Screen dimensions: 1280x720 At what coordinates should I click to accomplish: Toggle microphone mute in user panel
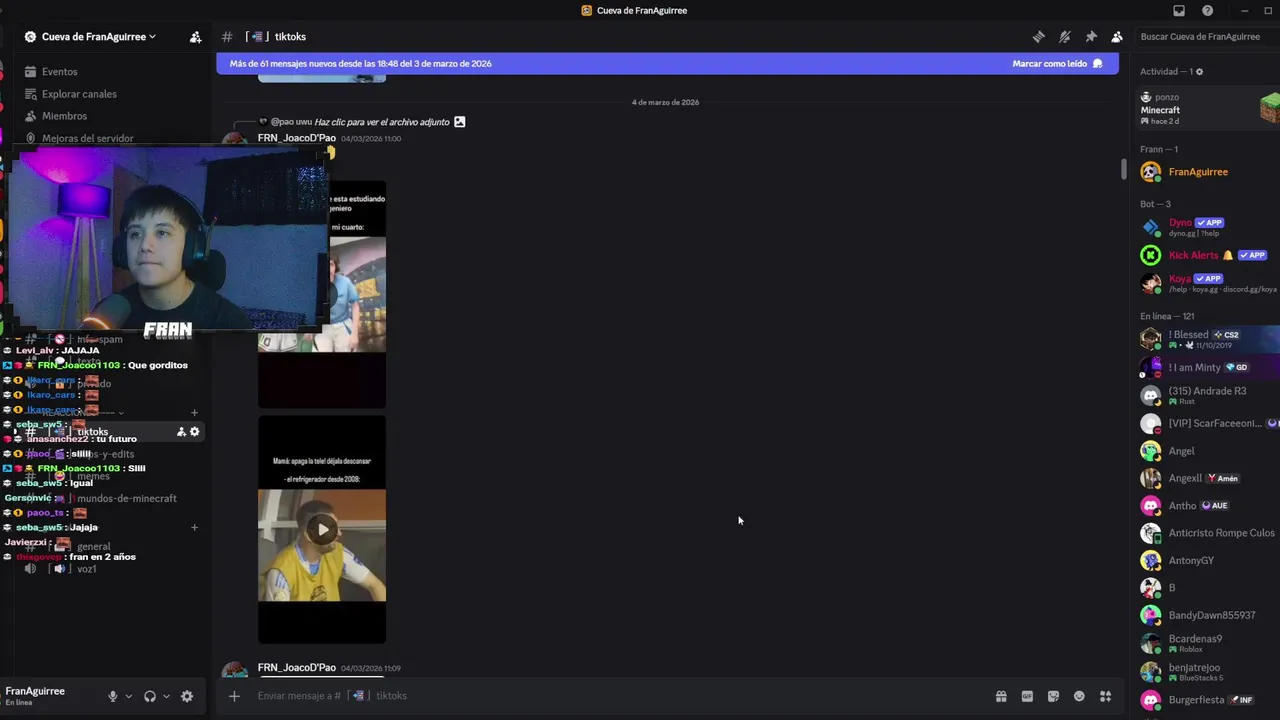click(x=113, y=696)
